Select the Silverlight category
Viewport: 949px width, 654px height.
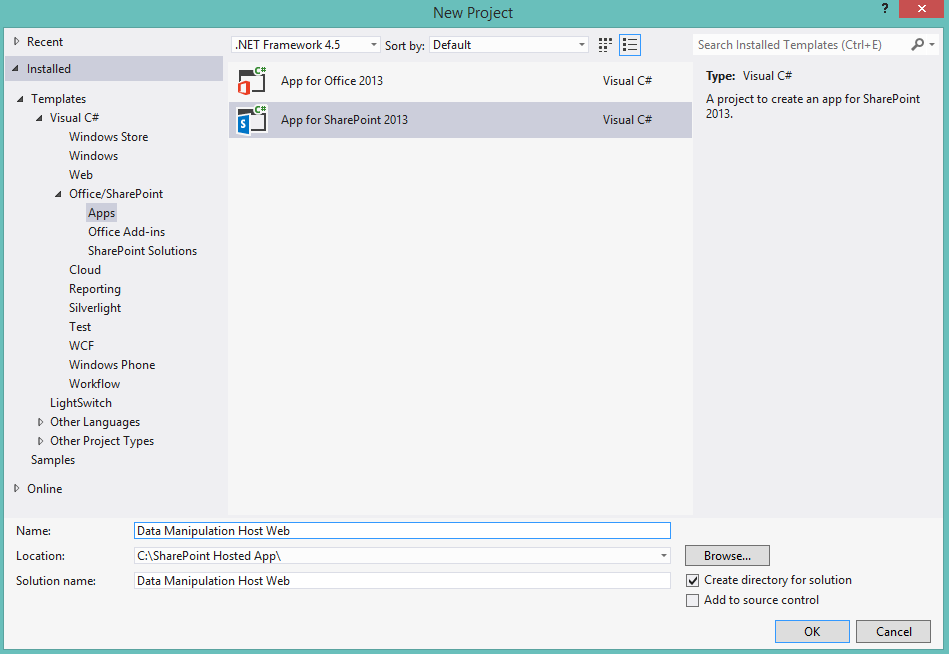click(94, 308)
